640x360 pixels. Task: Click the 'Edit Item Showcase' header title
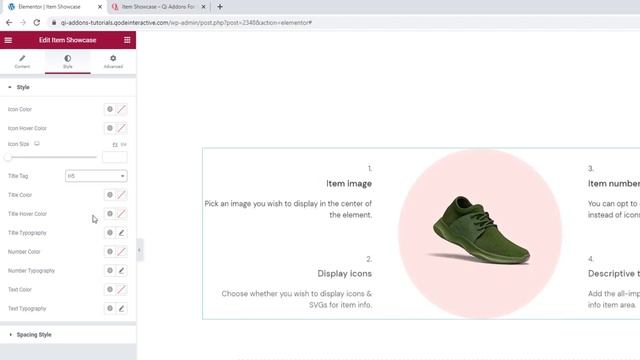point(68,40)
